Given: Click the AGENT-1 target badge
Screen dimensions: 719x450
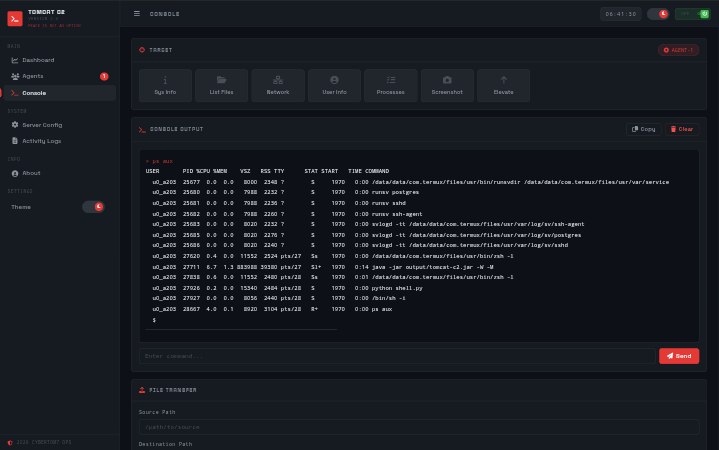Looking at the screenshot, I should [678, 50].
